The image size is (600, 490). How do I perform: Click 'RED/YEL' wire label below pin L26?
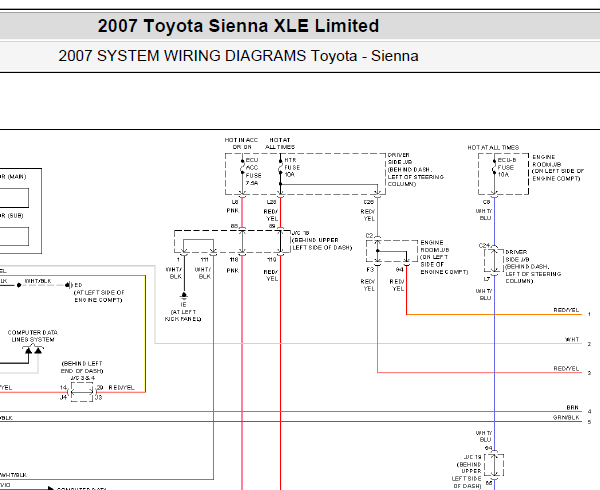click(x=271, y=215)
